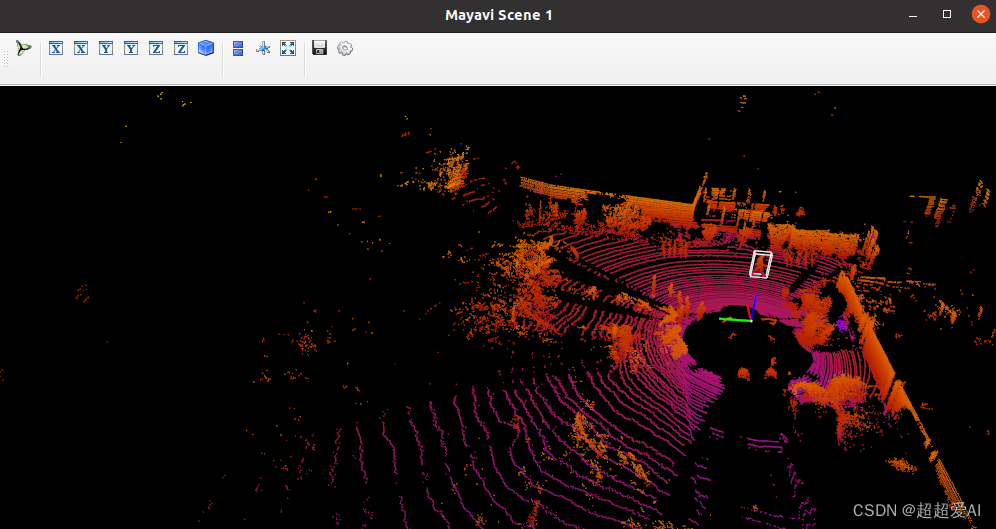Open scene configuration gear icon

345,48
